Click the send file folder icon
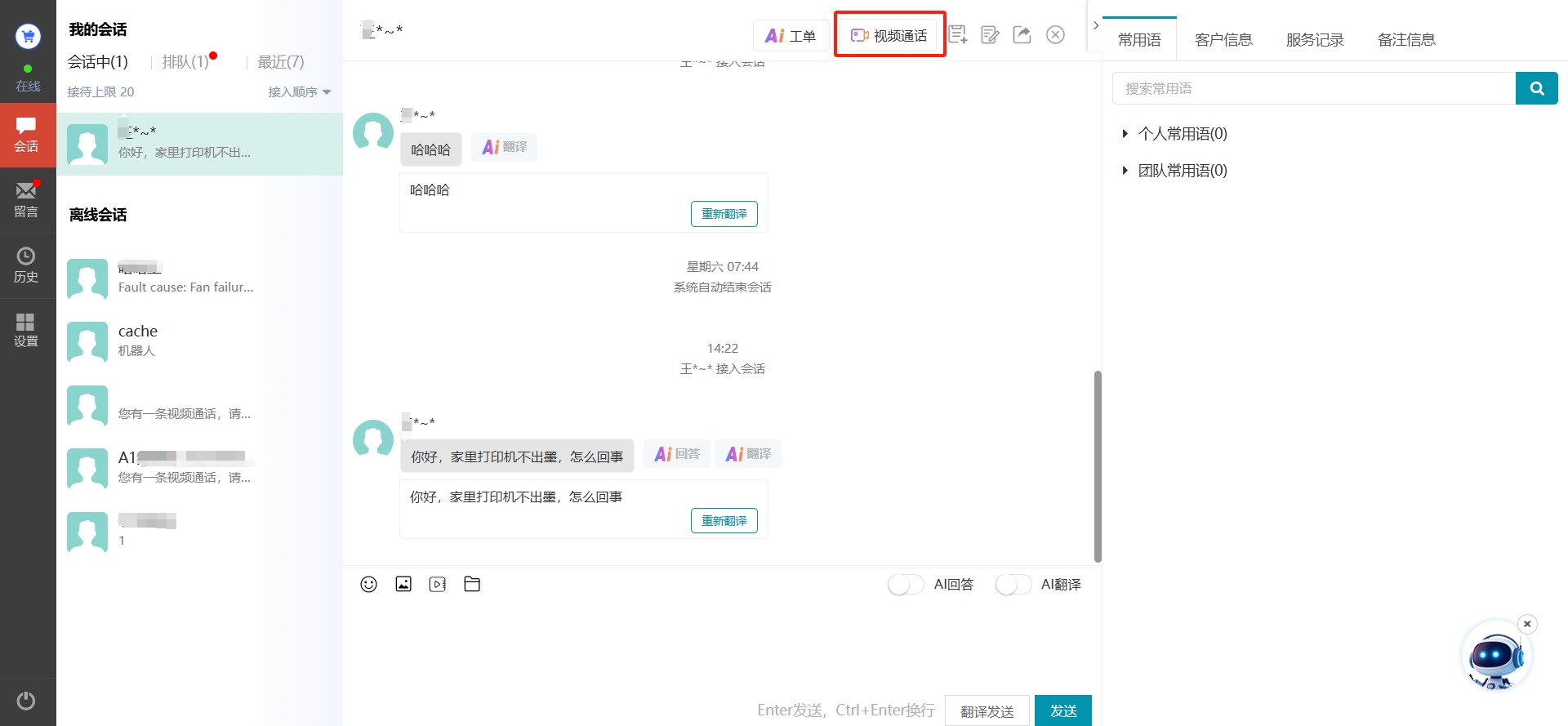 tap(472, 584)
